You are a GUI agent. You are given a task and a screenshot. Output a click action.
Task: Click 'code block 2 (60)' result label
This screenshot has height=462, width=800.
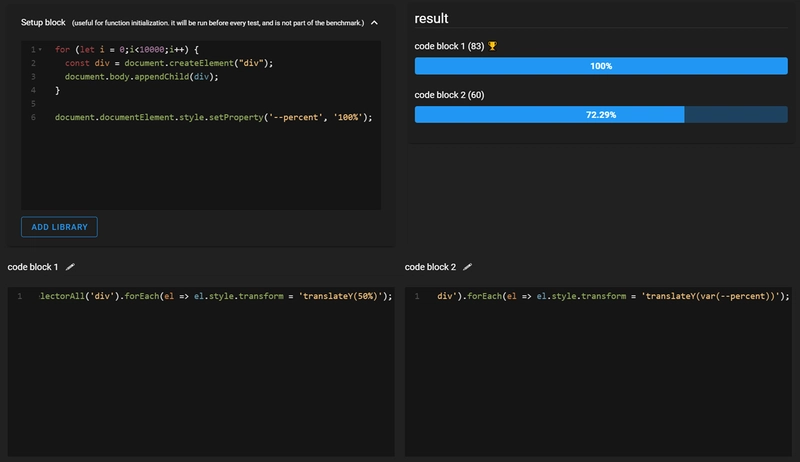point(449,95)
